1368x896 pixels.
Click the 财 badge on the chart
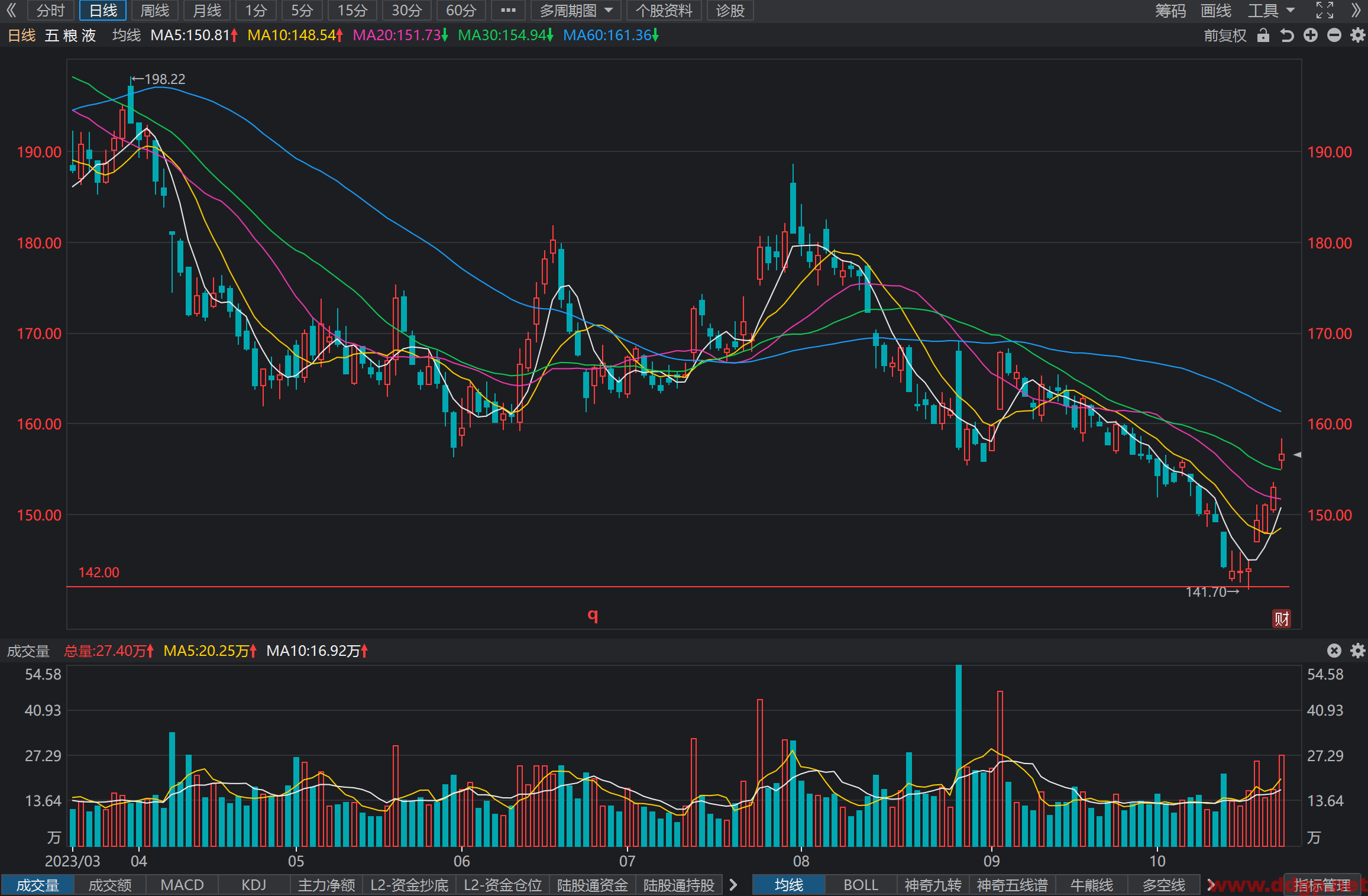click(x=1282, y=619)
